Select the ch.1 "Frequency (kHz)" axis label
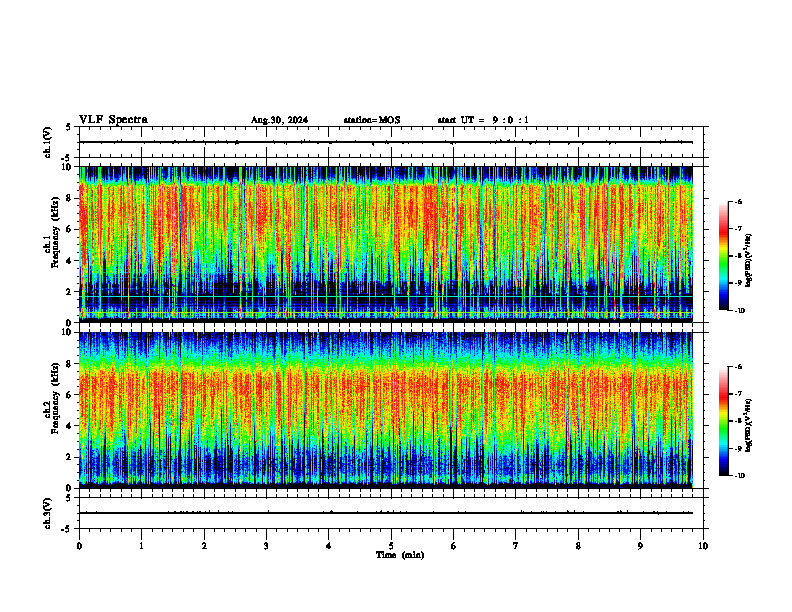The height and width of the screenshot is (612, 792). point(55,230)
